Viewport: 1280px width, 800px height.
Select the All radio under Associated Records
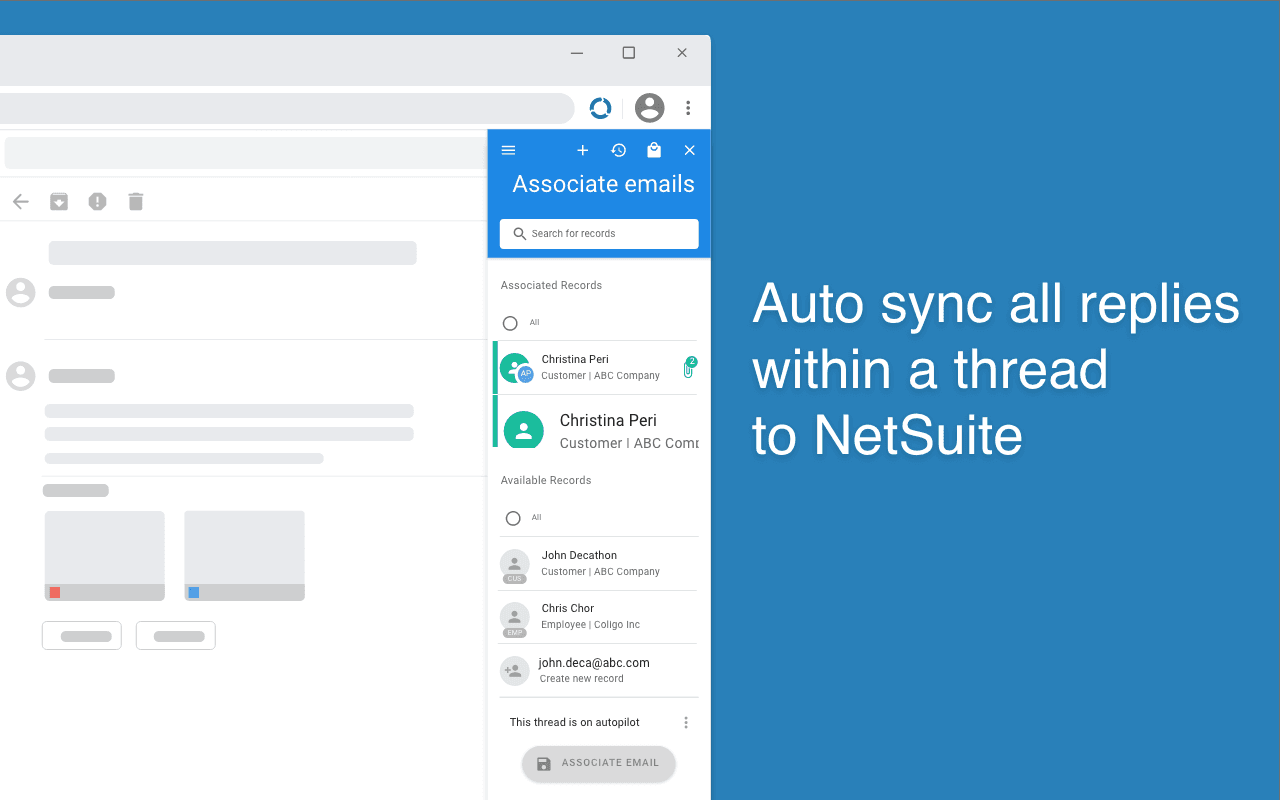pyautogui.click(x=510, y=323)
